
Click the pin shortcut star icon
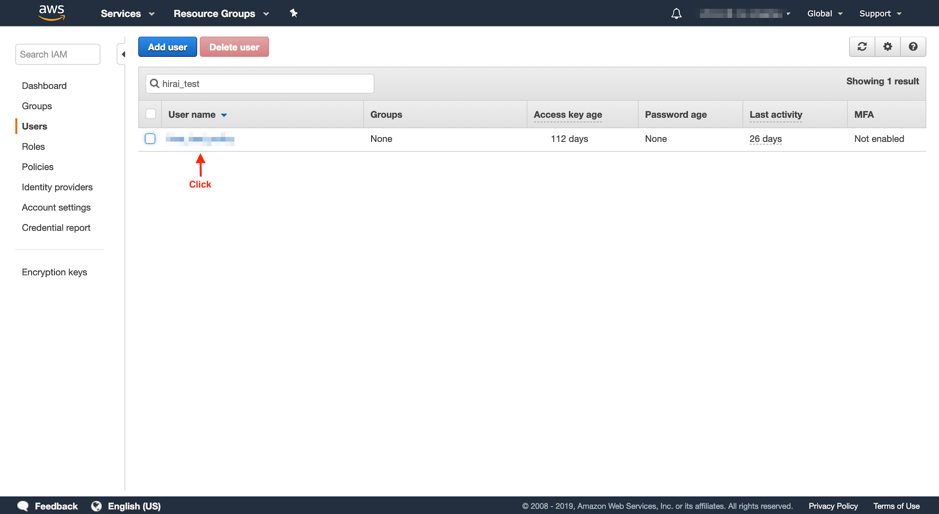tap(293, 13)
